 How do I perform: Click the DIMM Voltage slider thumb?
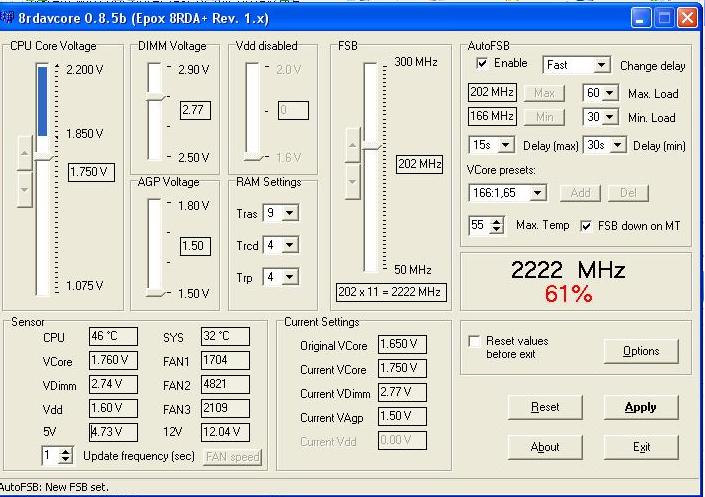point(155,97)
